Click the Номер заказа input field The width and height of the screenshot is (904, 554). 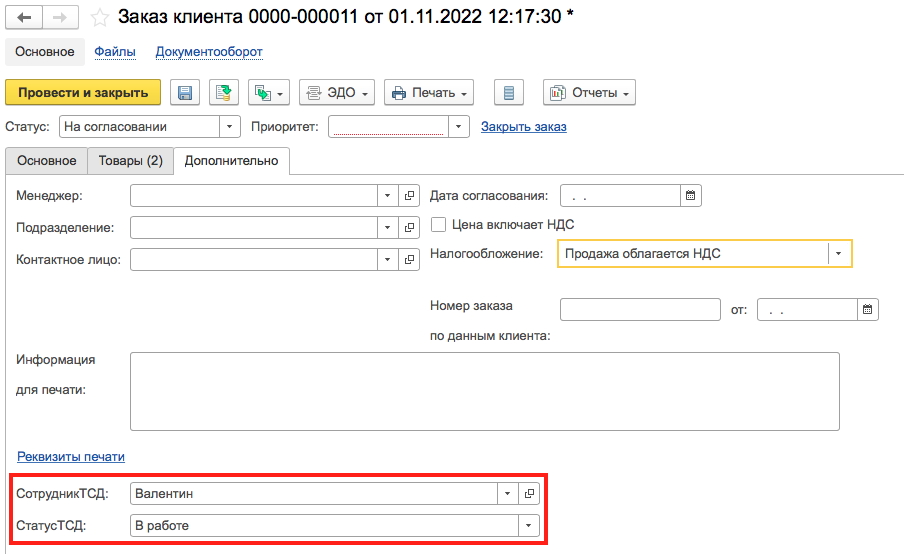click(640, 310)
